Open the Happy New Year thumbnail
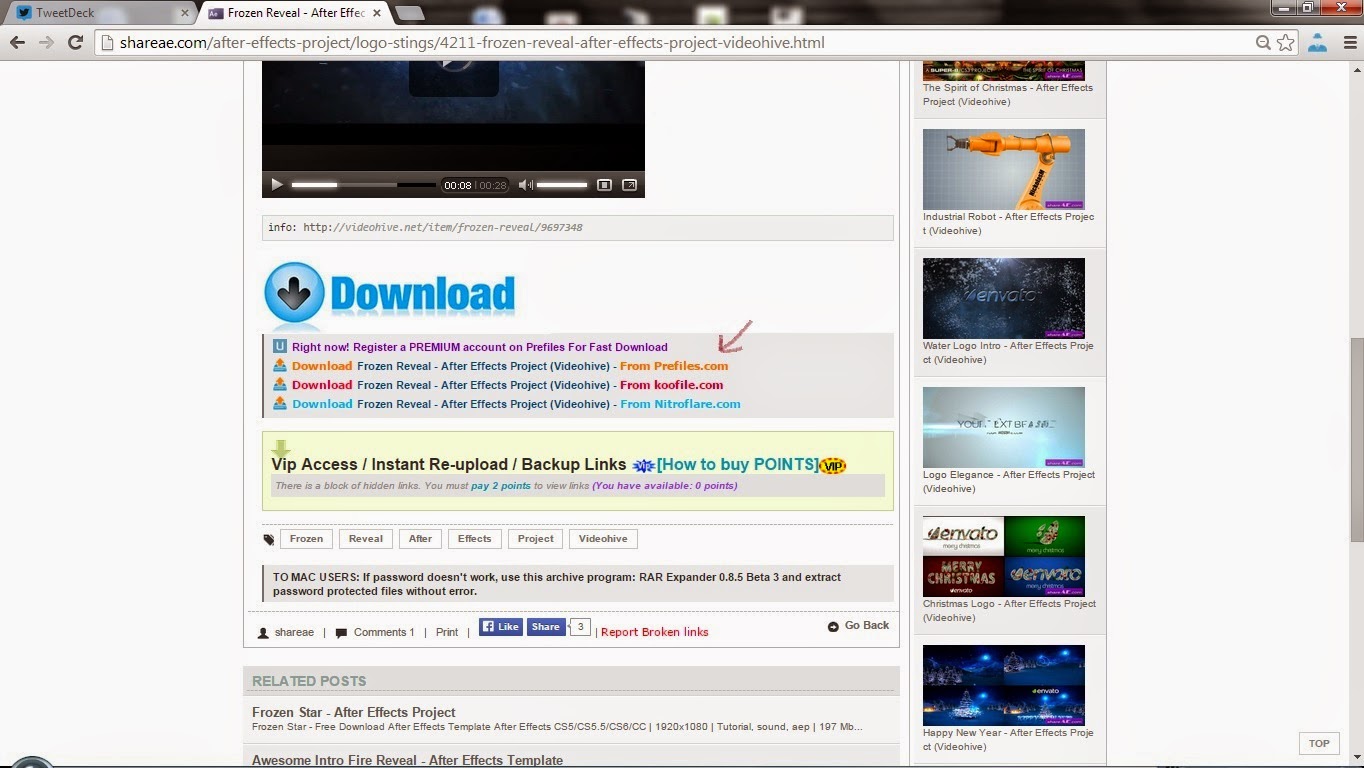 click(x=1003, y=685)
